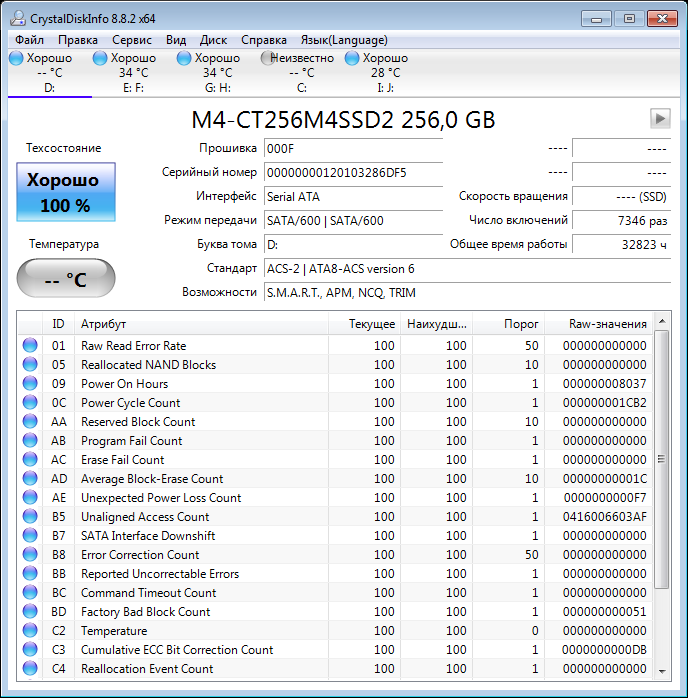Image resolution: width=688 pixels, height=698 pixels.
Task: Click status icon for Cumulative ECC Bit Correction
Action: click(30, 649)
